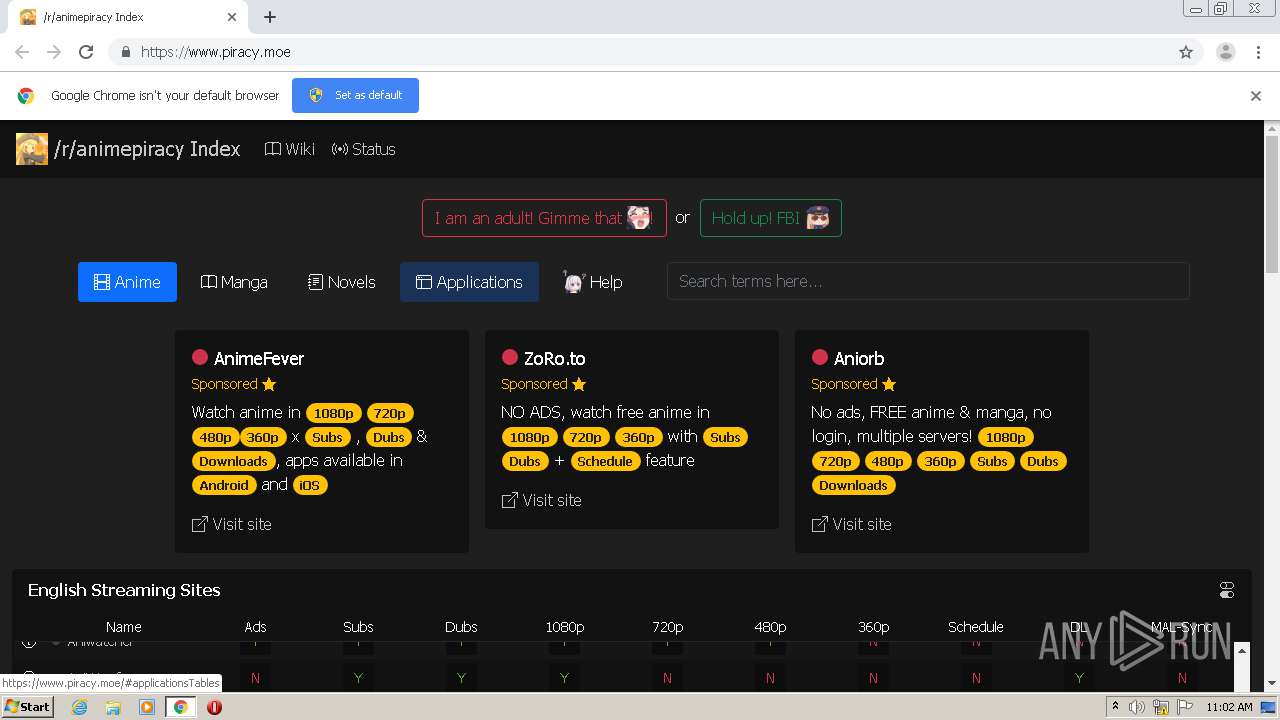Click ZoRo.to's red status dot
The image size is (1280, 720).
tap(510, 357)
